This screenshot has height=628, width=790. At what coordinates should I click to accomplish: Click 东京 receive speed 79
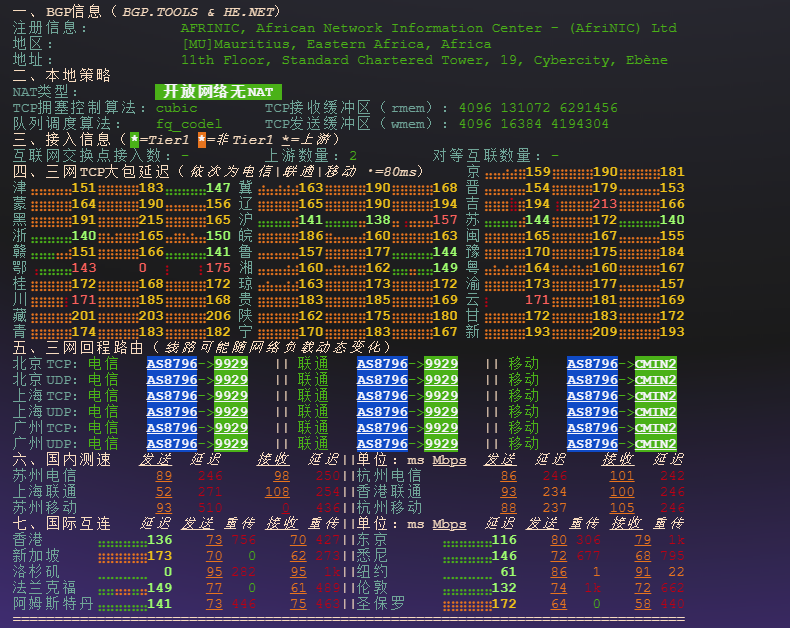[x=643, y=540]
